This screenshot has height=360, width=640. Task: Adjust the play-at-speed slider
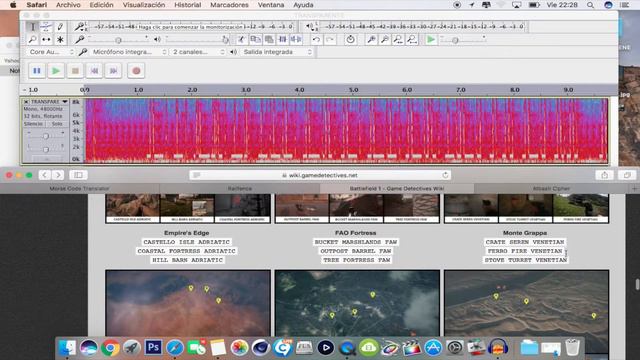463,40
